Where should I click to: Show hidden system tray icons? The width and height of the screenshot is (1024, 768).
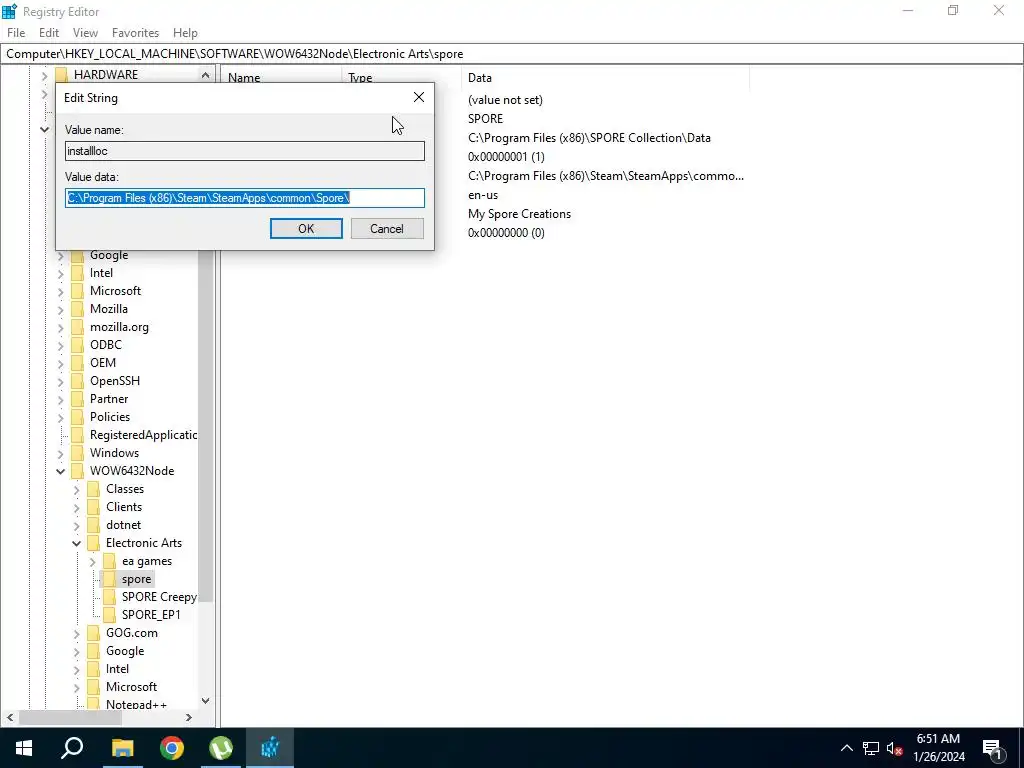pos(846,748)
